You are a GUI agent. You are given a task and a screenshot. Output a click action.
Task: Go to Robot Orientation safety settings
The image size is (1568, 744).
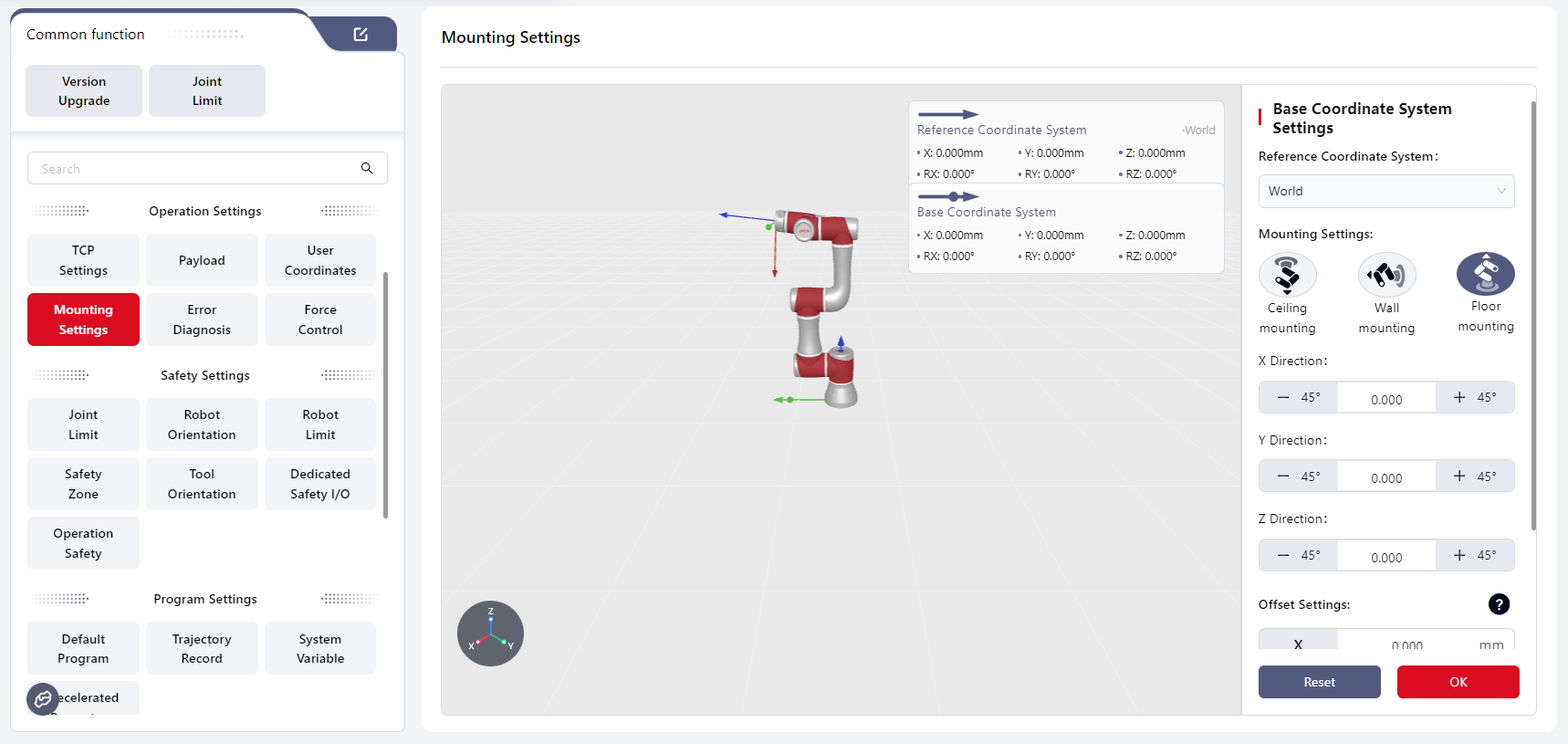point(202,424)
